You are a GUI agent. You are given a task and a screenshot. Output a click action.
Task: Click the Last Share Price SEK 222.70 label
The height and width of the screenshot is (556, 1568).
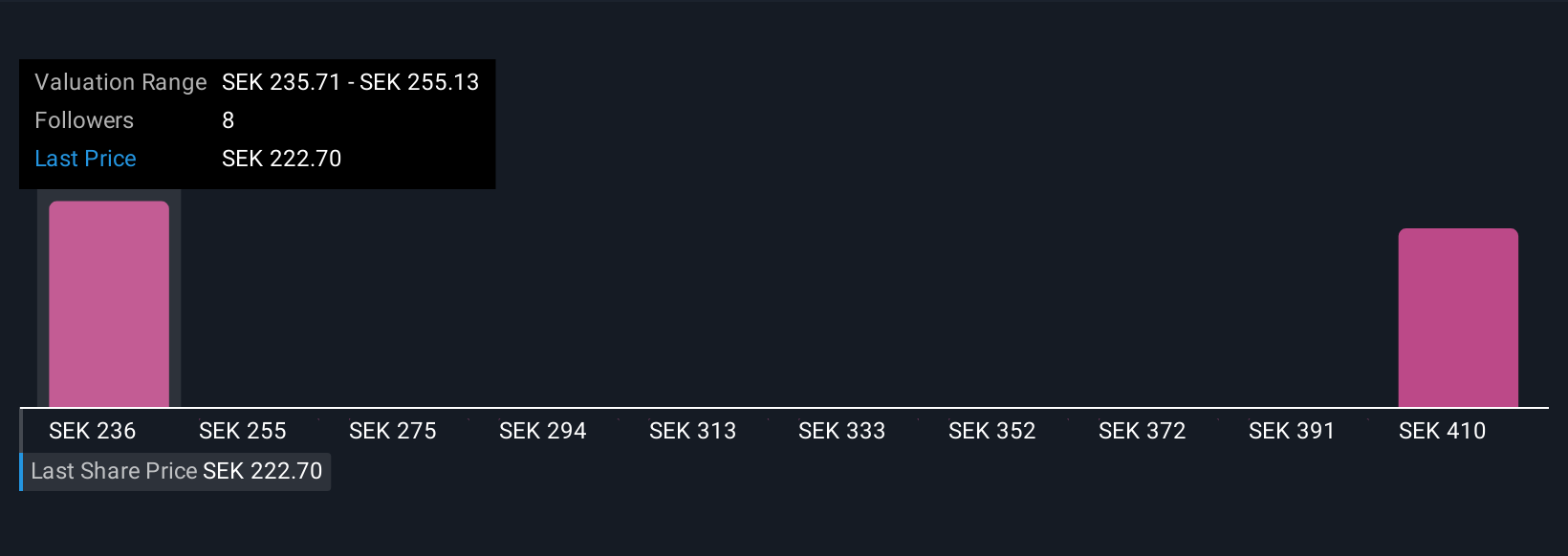click(177, 472)
